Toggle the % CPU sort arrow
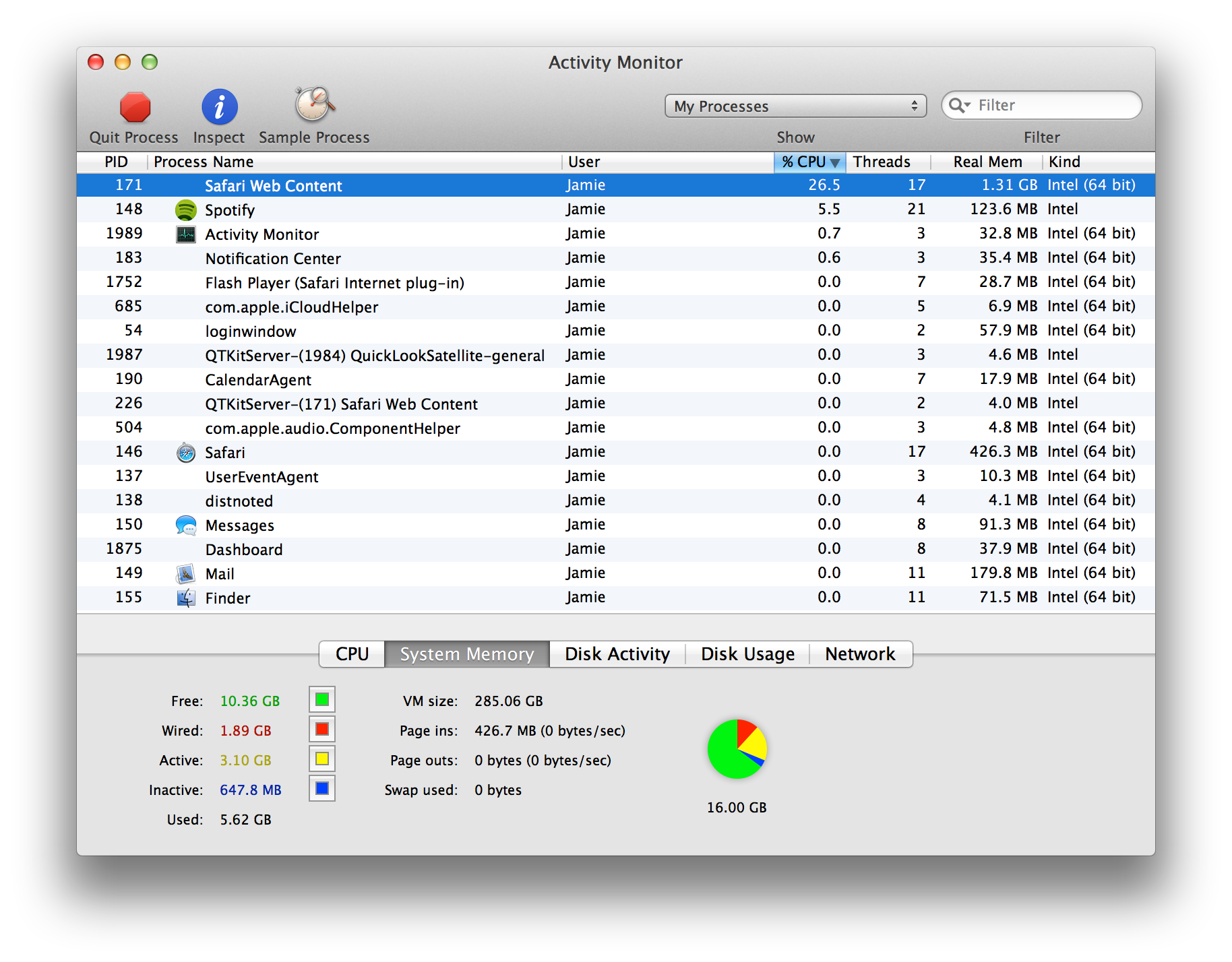The height and width of the screenshot is (962, 1232). [x=836, y=162]
